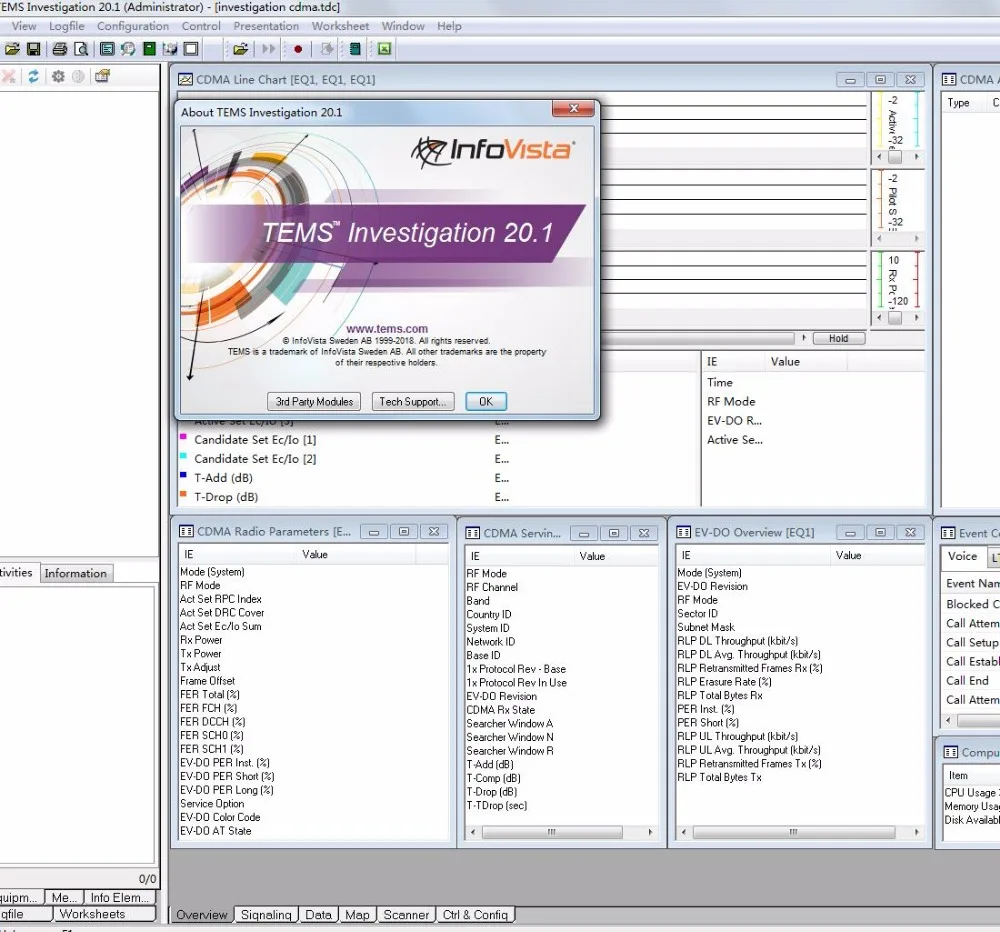Screen dimensions: 1000x932
Task: Open the View menu
Action: tap(24, 26)
